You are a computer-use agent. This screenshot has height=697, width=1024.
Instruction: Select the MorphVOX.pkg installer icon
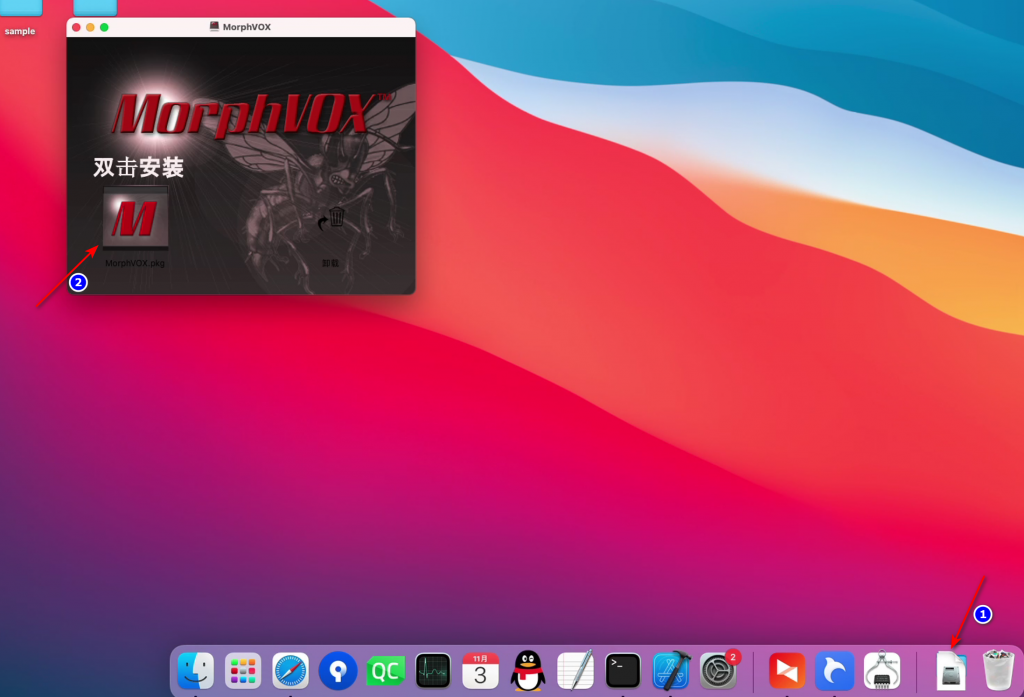pos(135,218)
